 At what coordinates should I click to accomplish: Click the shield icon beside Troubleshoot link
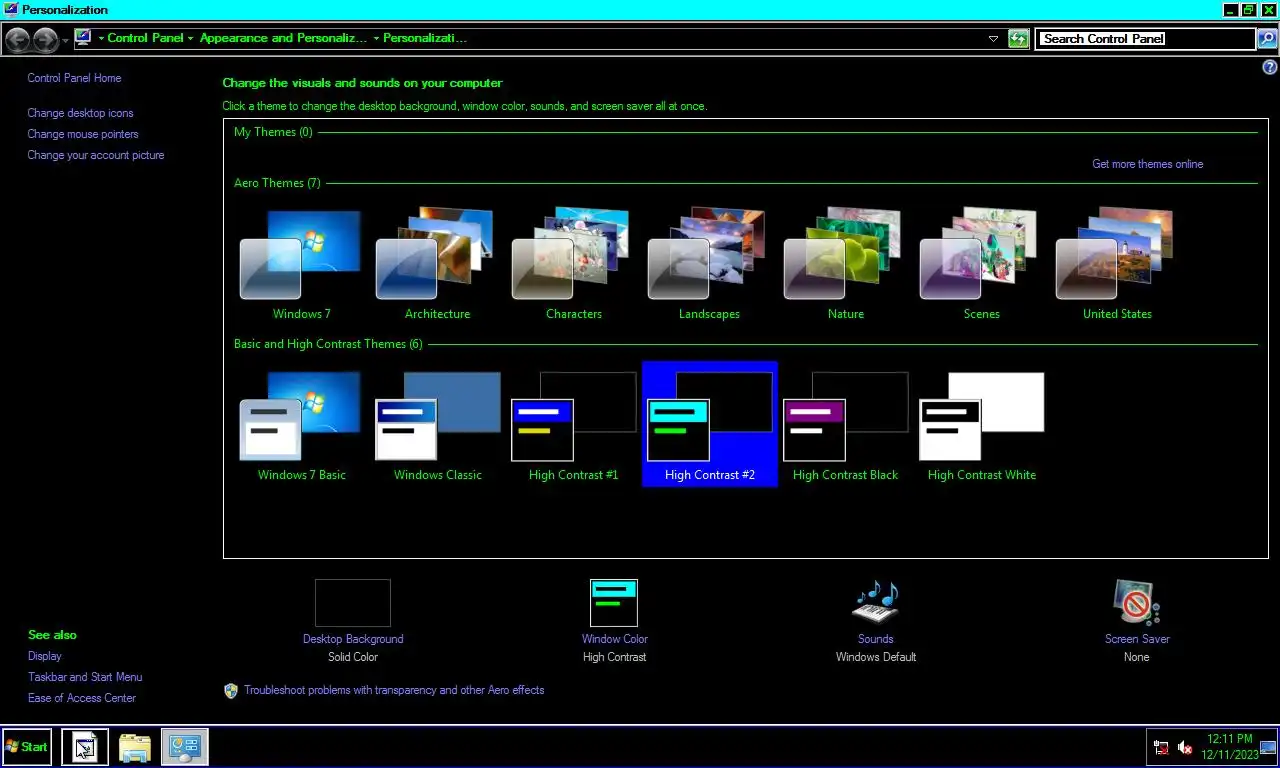coord(231,691)
